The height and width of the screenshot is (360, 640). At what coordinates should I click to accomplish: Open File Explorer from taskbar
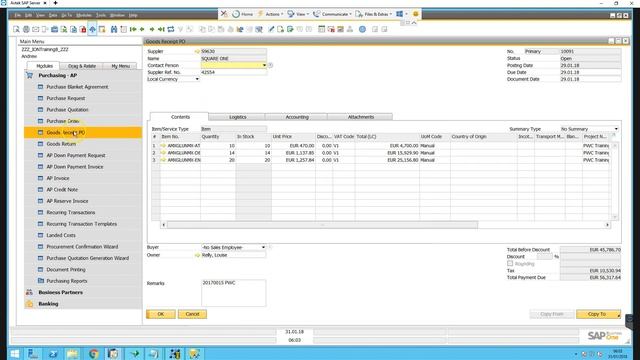pos(73,353)
